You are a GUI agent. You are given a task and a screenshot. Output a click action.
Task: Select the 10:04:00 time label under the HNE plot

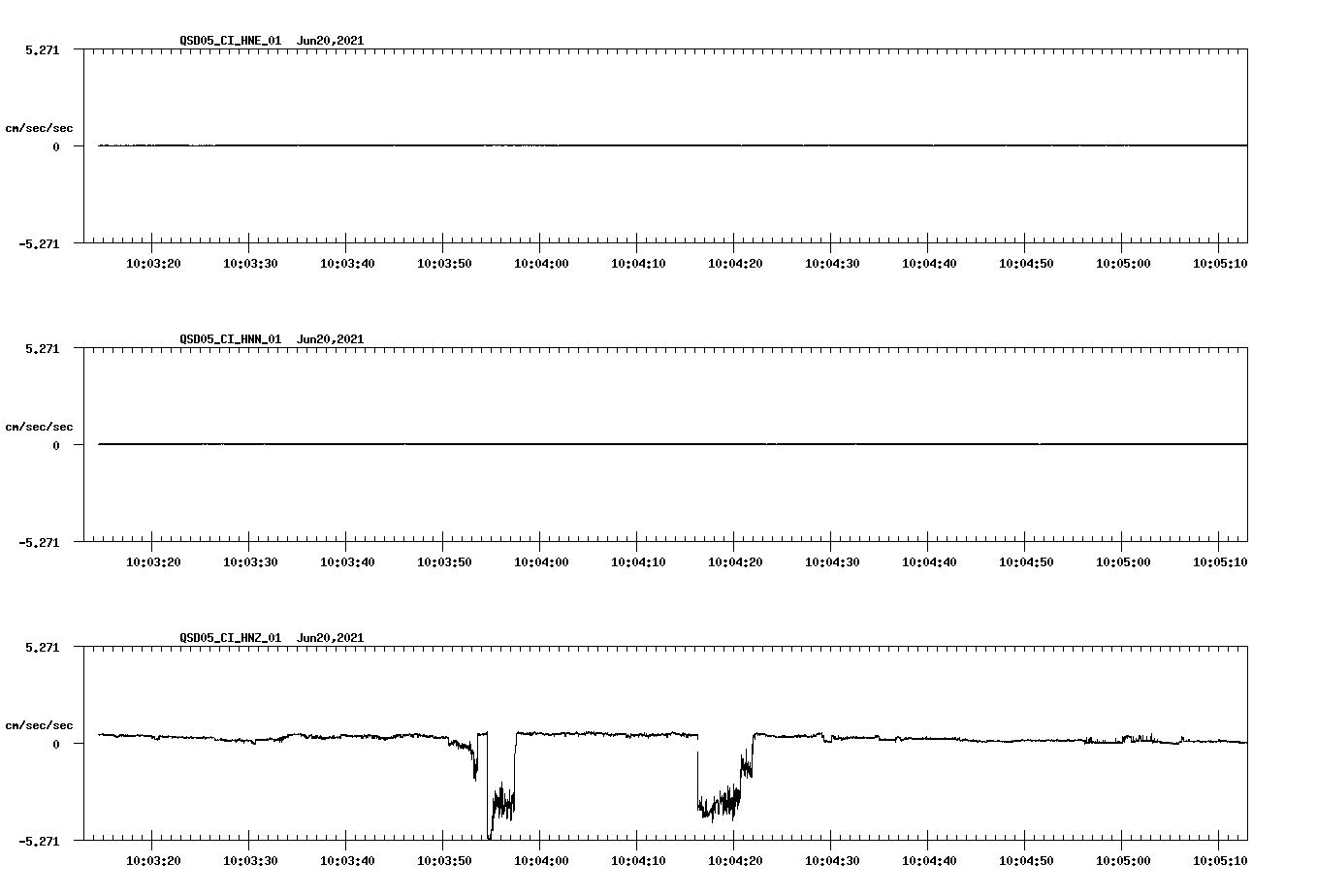coord(541,264)
